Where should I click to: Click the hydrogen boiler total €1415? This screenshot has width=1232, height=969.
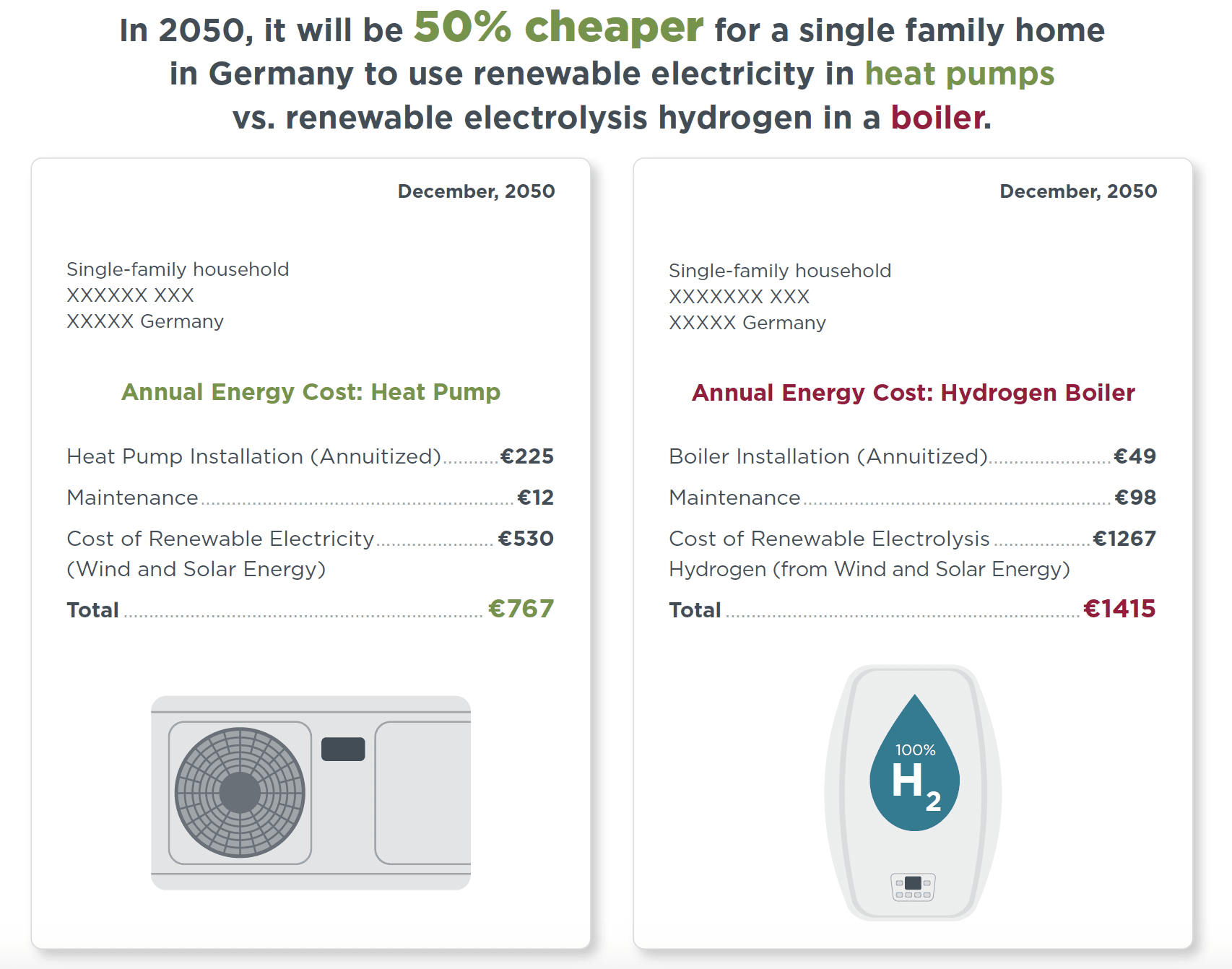pyautogui.click(x=1119, y=609)
